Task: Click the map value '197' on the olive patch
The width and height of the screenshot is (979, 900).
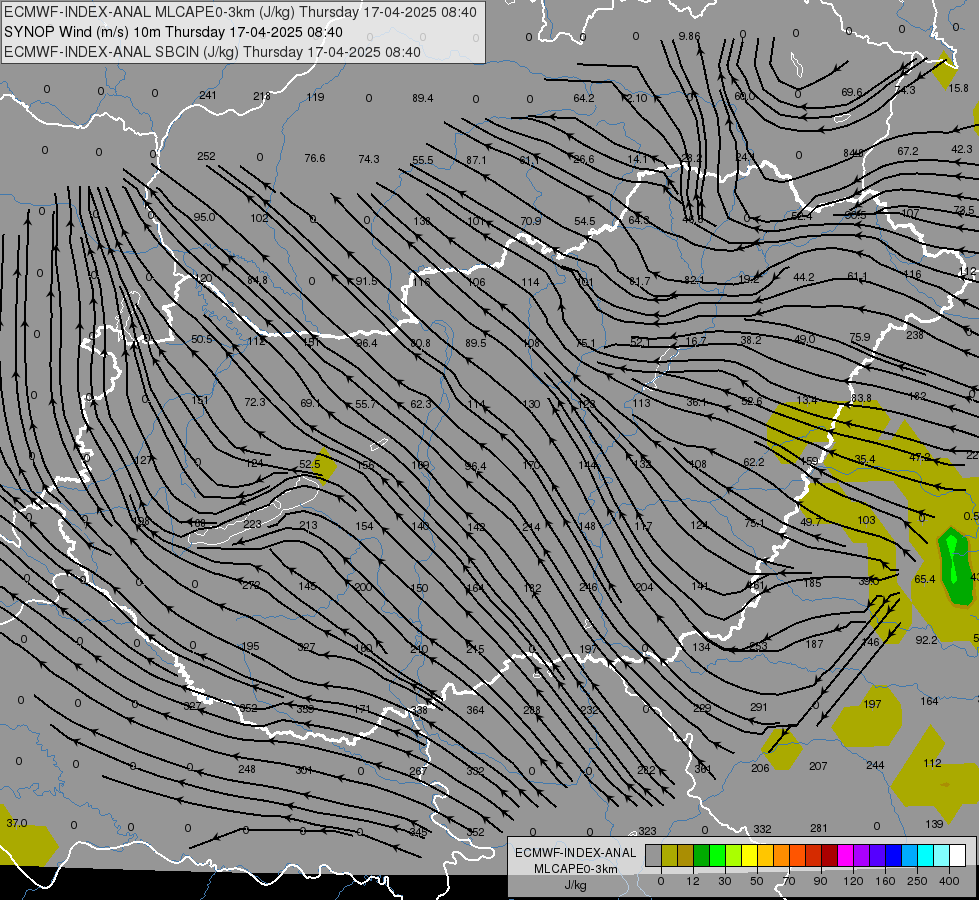Action: pos(872,704)
